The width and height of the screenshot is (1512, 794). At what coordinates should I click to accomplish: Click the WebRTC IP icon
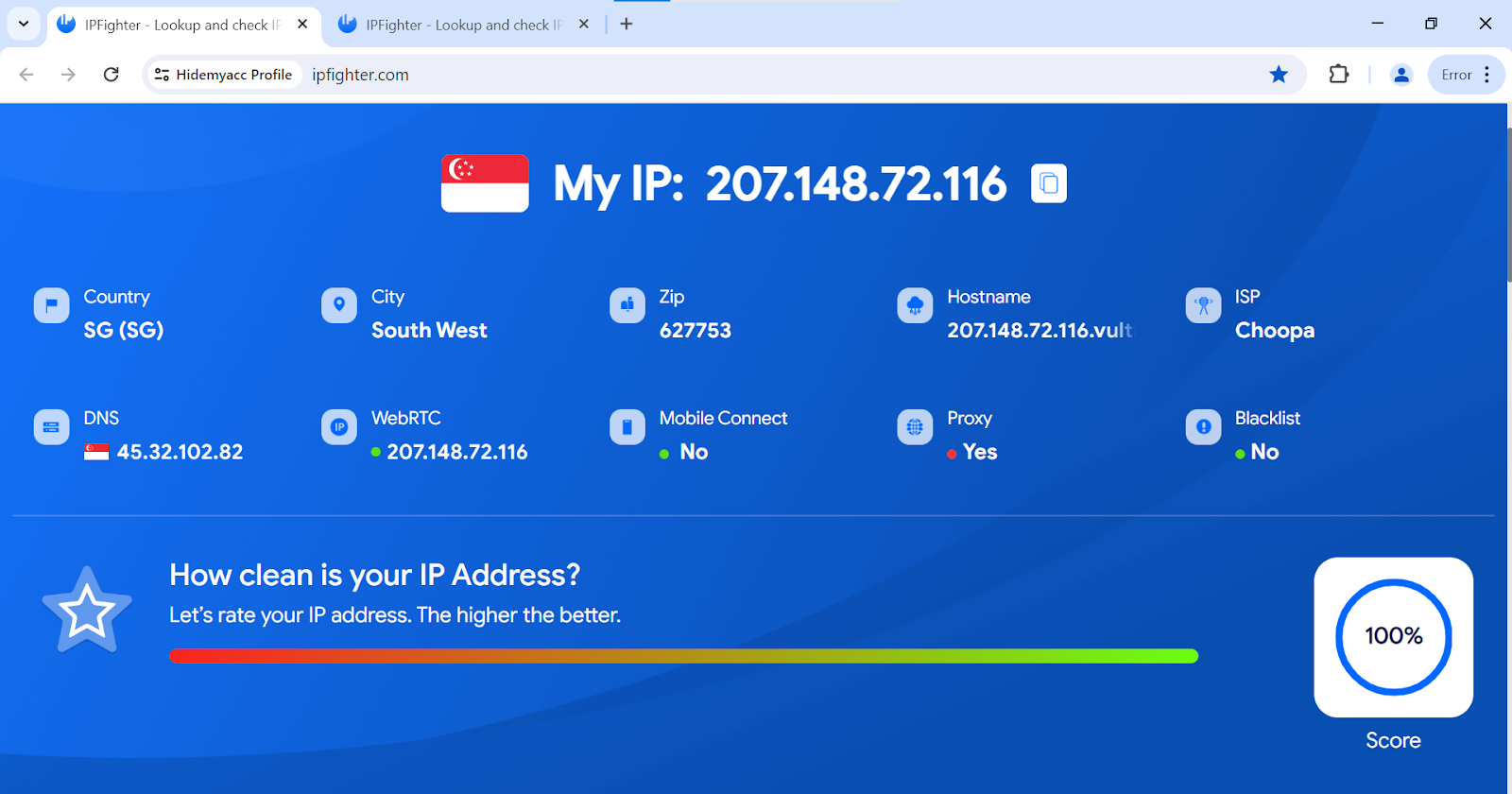pos(339,427)
